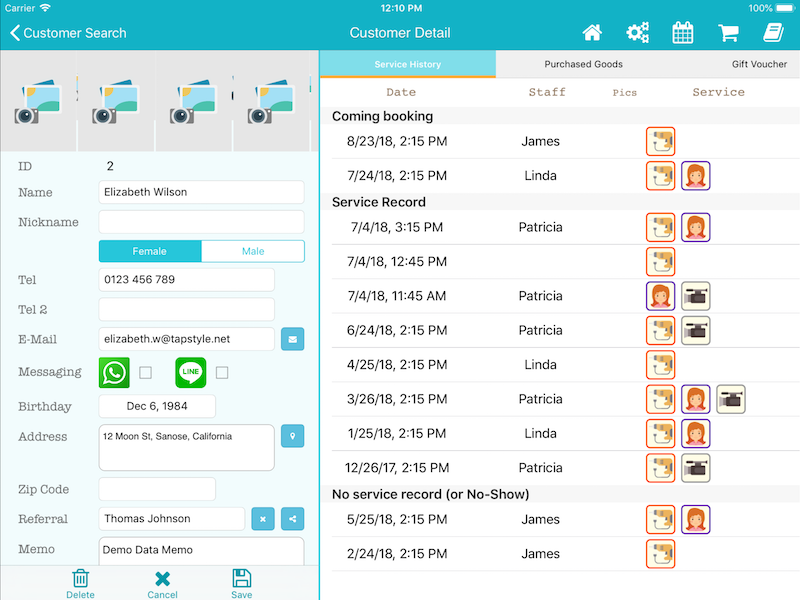This screenshot has width=800, height=600.
Task: Tap camera service icon on 7/4/18 11:45 AM
Action: pyautogui.click(x=696, y=296)
